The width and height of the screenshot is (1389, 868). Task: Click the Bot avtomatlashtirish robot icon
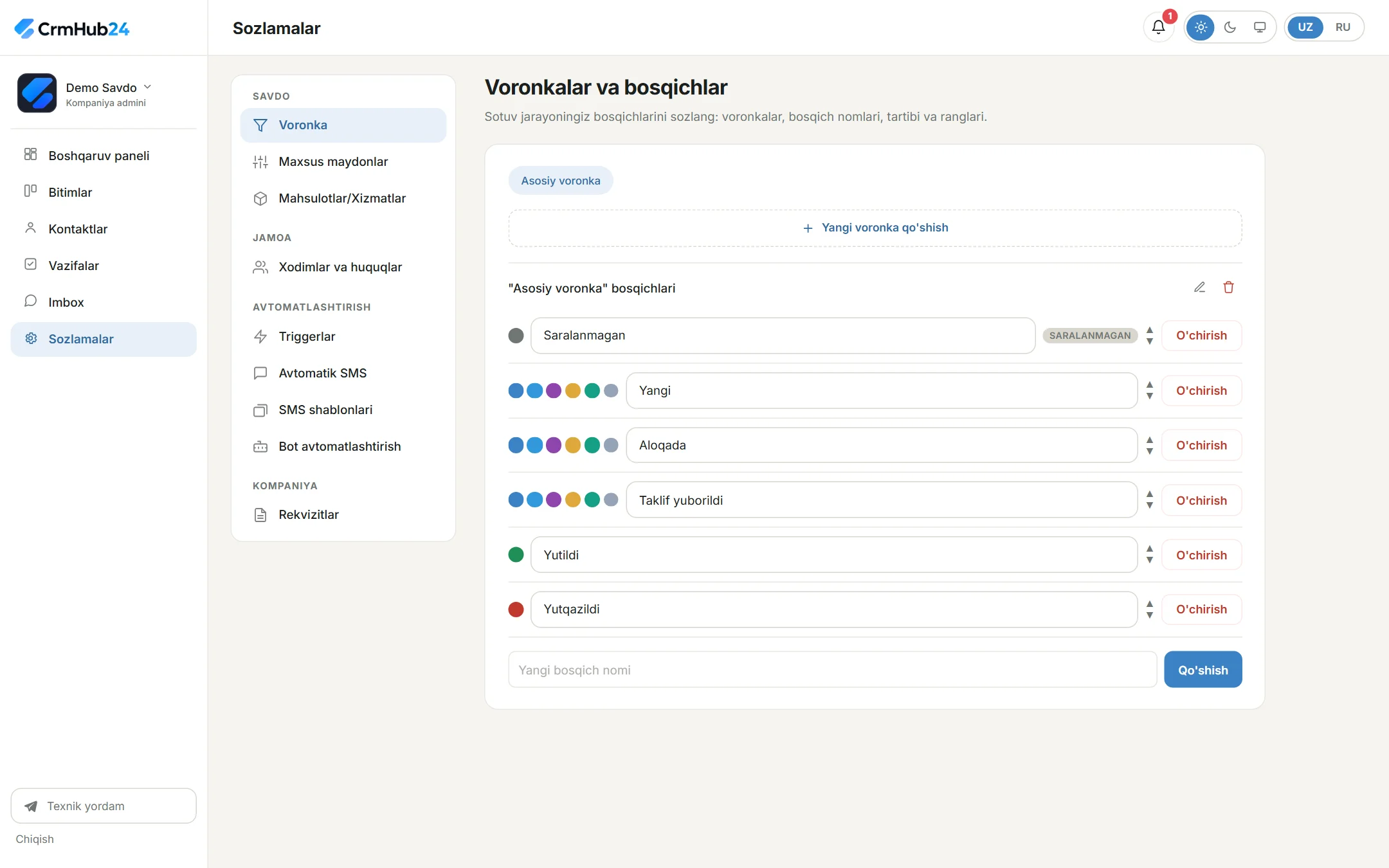pos(260,446)
